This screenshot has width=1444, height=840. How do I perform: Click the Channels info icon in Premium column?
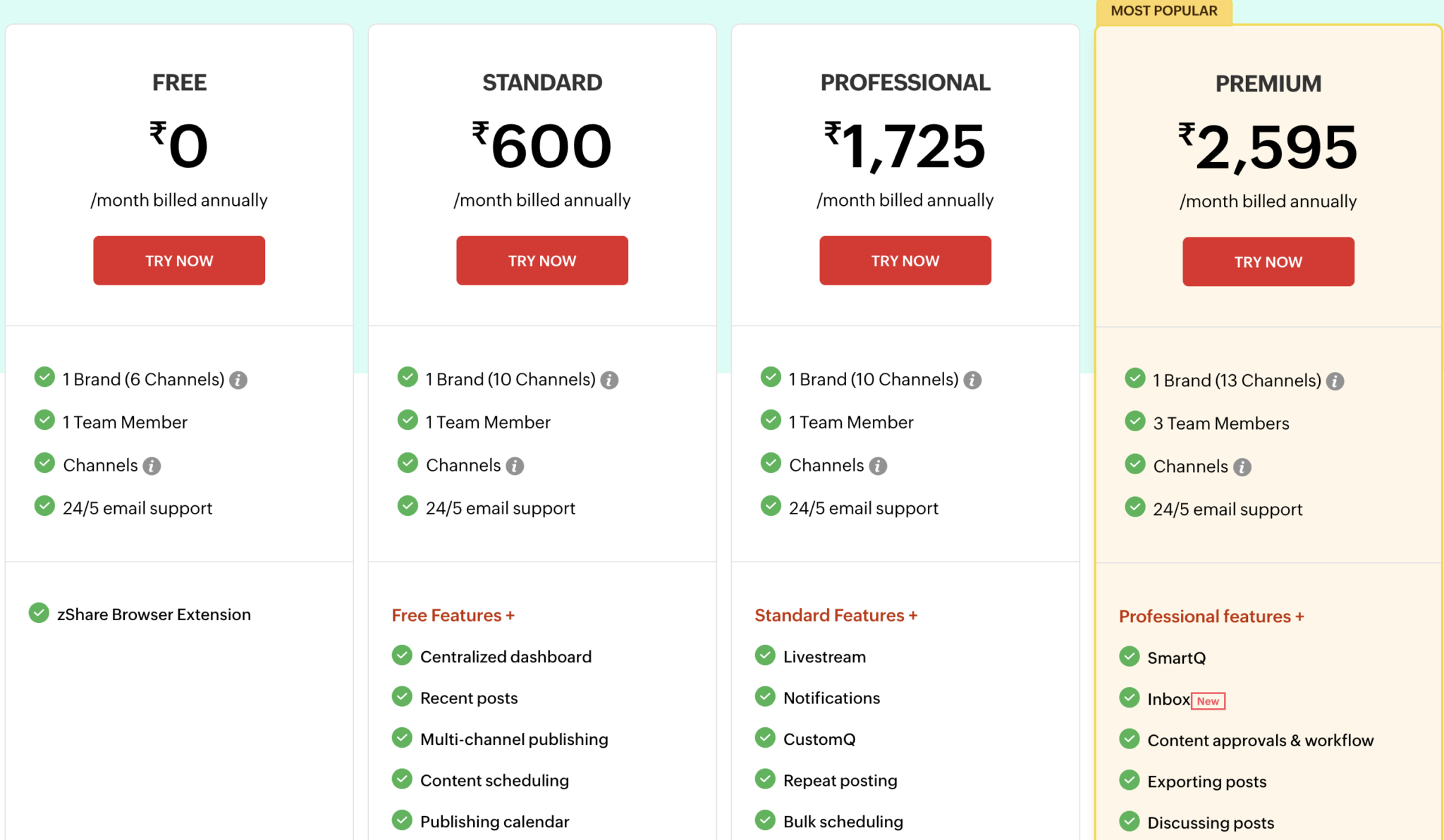click(x=1242, y=466)
